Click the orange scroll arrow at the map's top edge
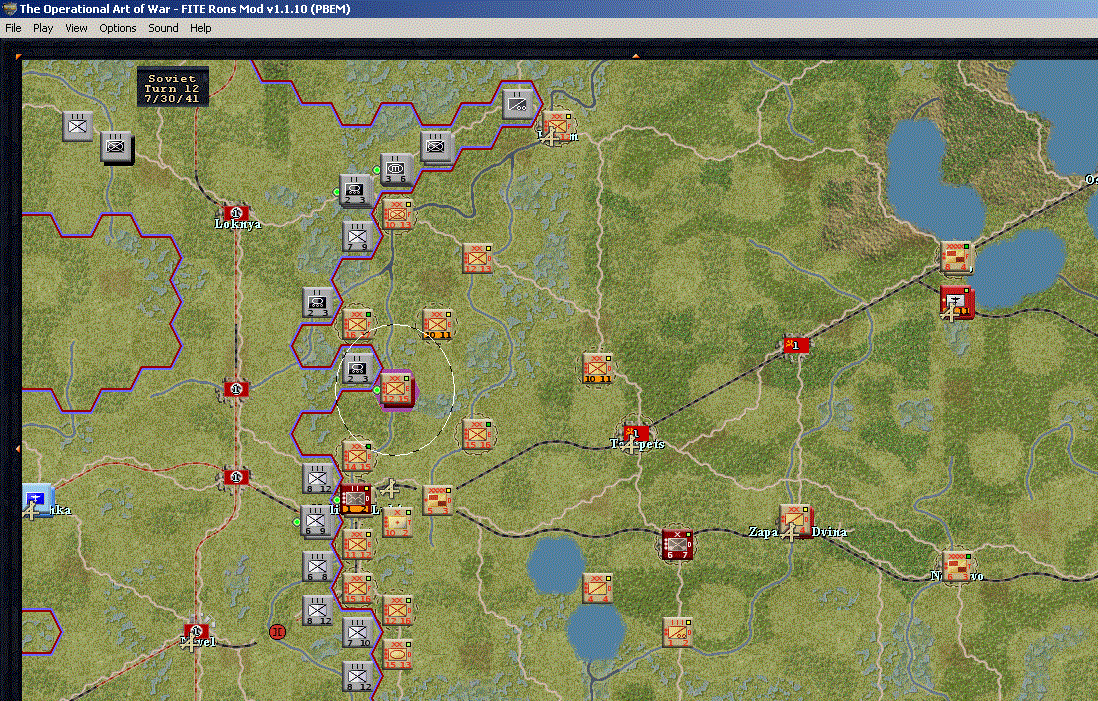This screenshot has width=1098, height=701. pyautogui.click(x=636, y=55)
